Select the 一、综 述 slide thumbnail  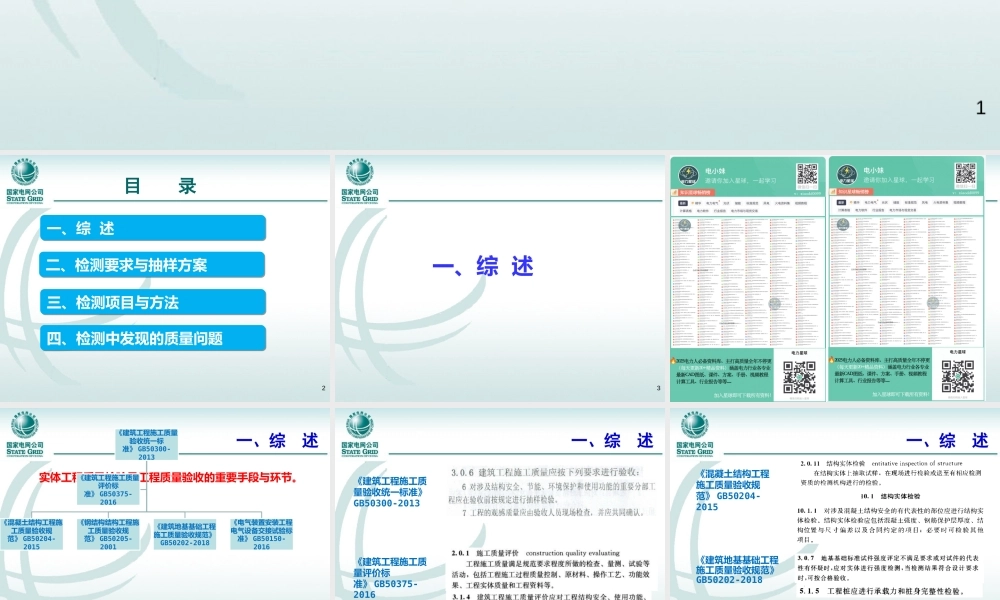point(500,268)
